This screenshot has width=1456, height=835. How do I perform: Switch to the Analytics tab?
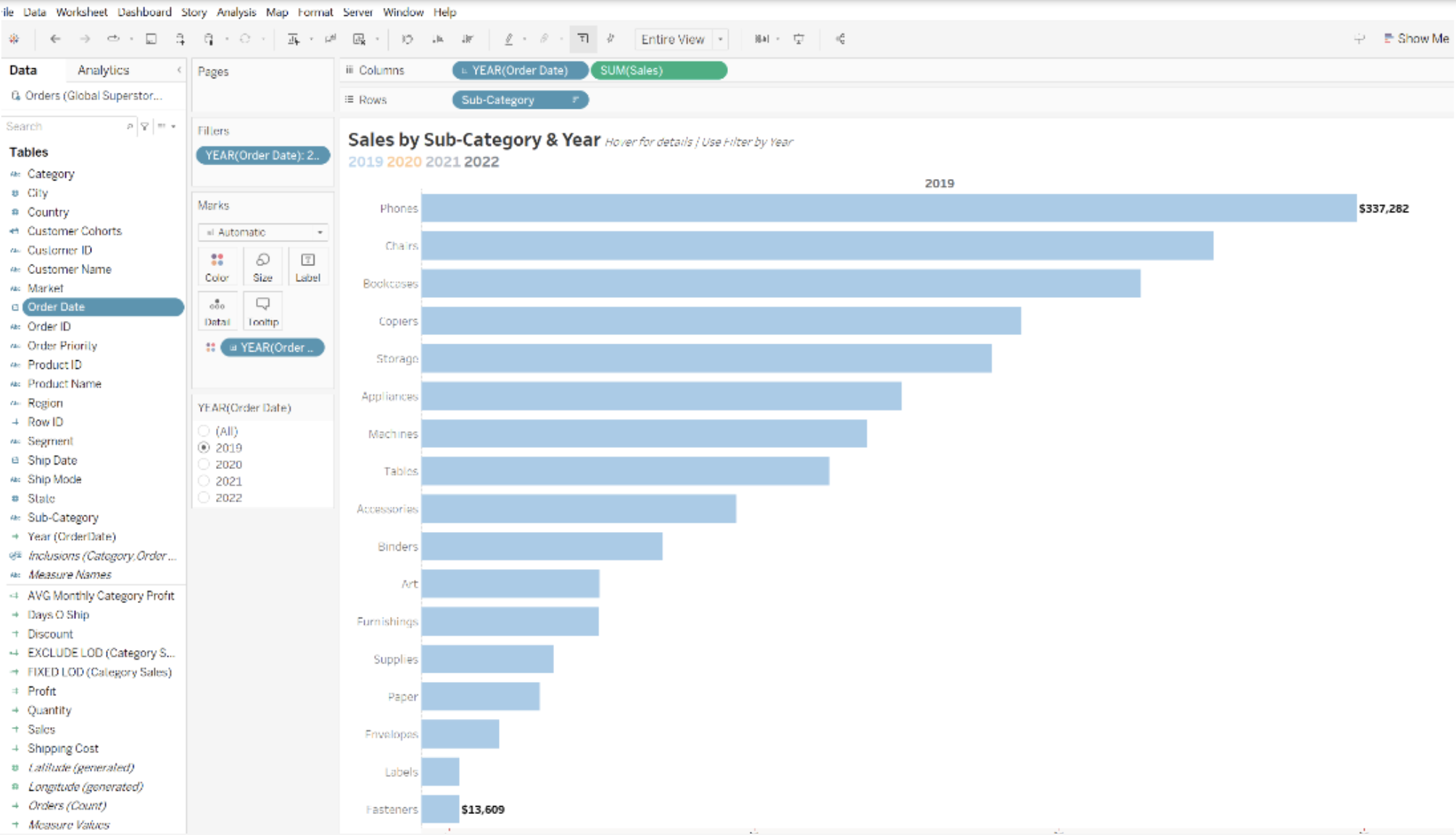[102, 70]
